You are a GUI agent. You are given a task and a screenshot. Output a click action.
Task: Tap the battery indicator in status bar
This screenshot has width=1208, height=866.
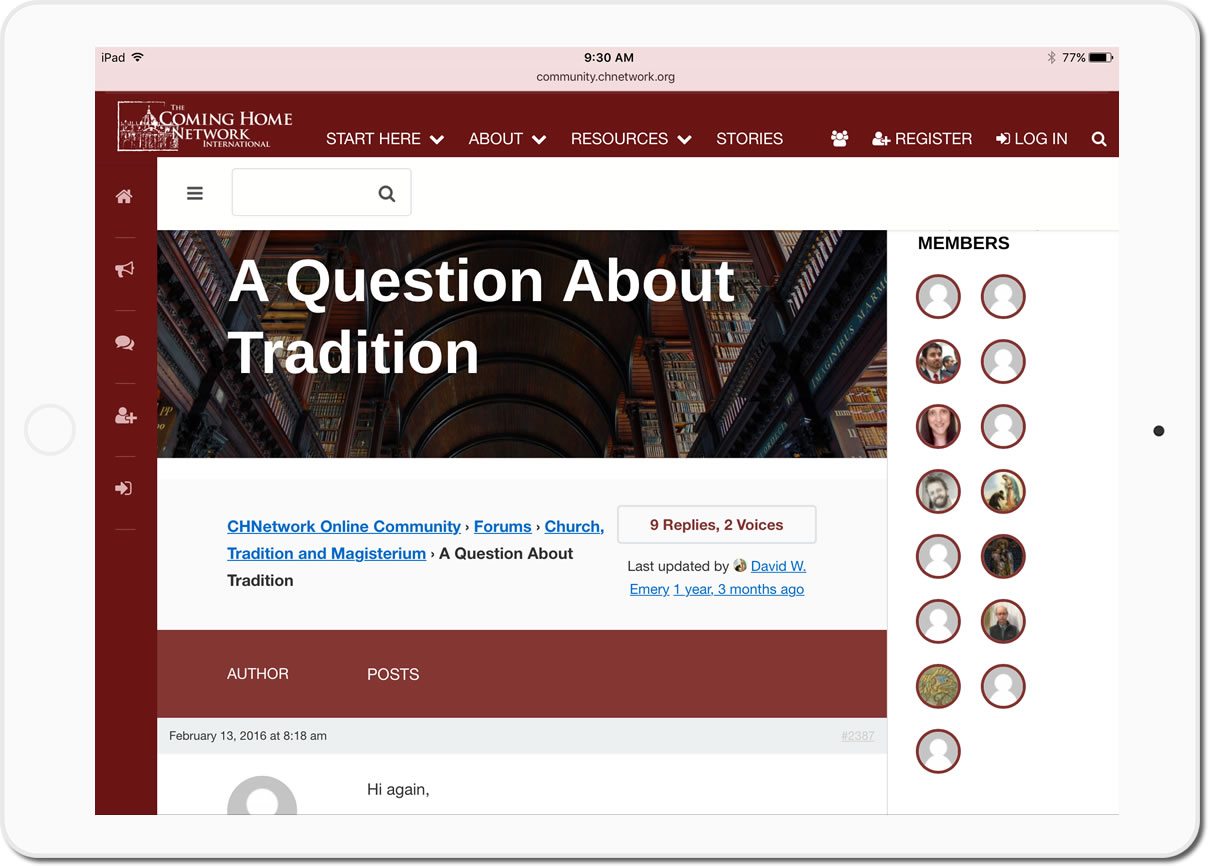[x=1101, y=58]
